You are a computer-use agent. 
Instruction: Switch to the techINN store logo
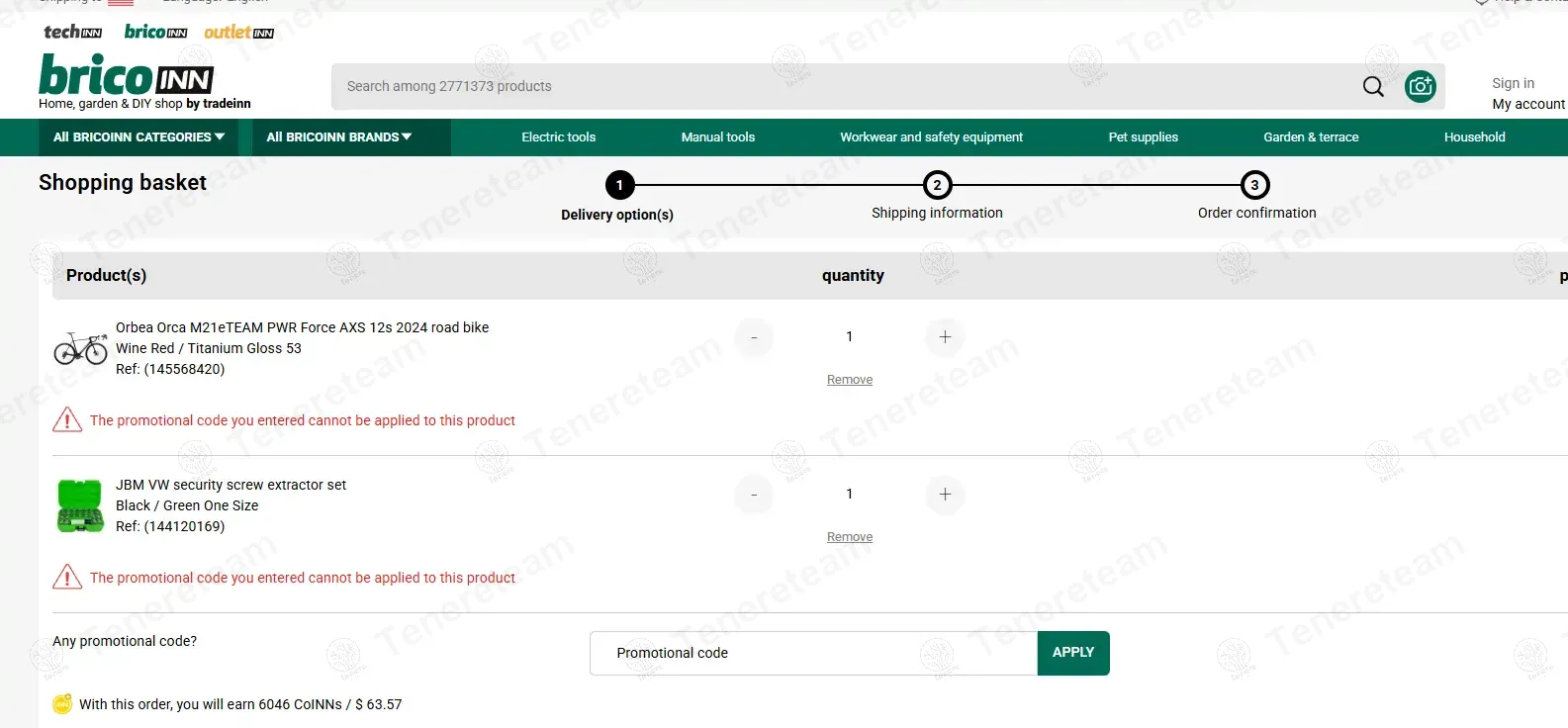[72, 32]
